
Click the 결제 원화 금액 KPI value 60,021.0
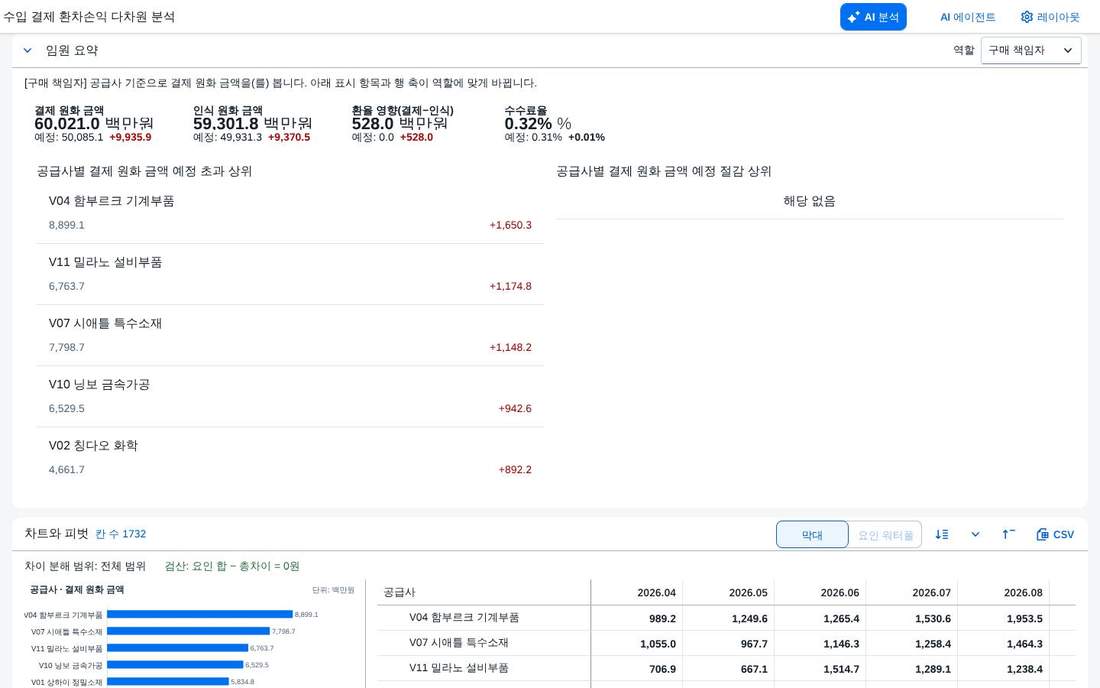[67, 124]
